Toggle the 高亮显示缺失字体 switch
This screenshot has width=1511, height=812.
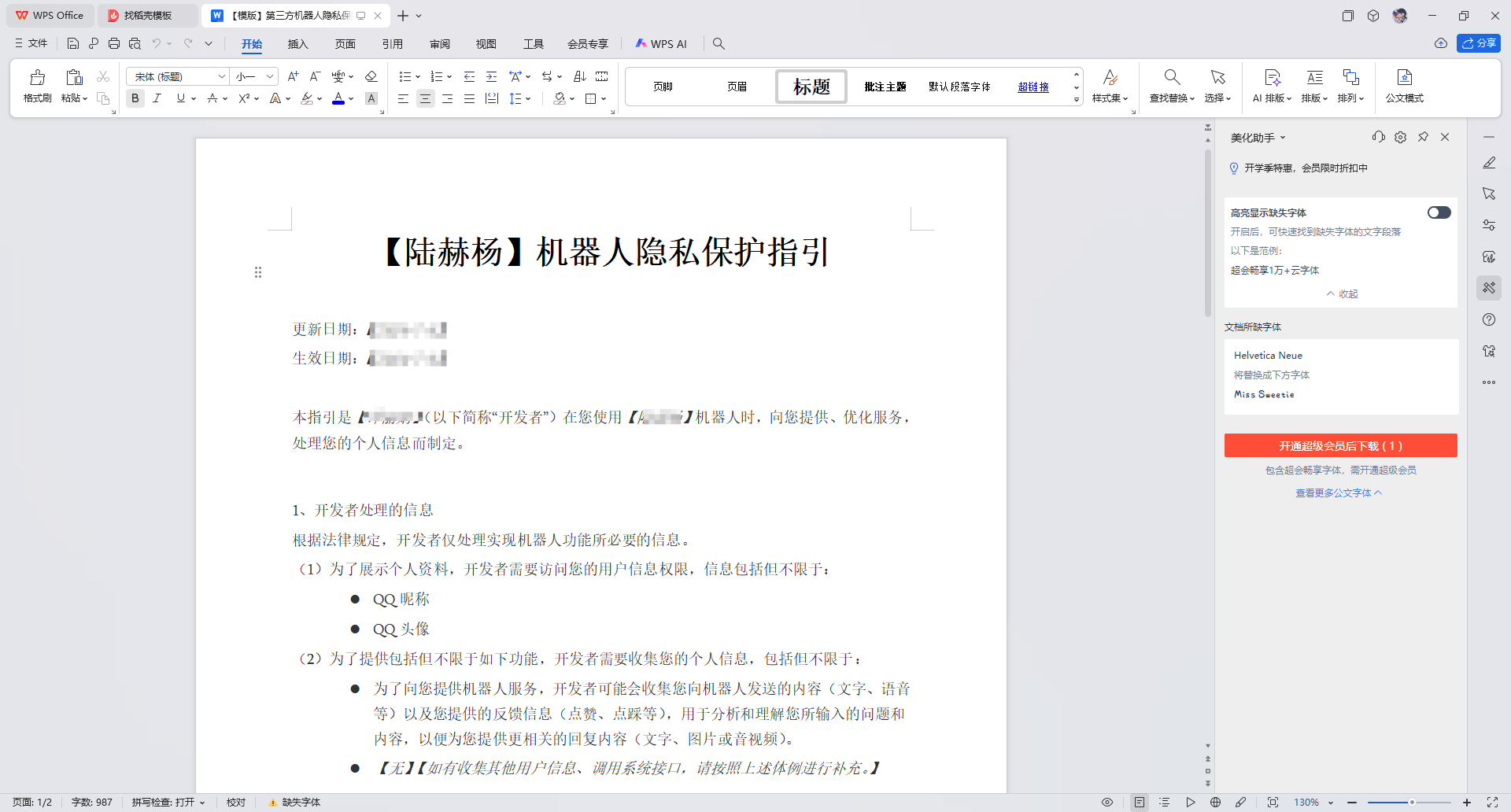coord(1439,212)
